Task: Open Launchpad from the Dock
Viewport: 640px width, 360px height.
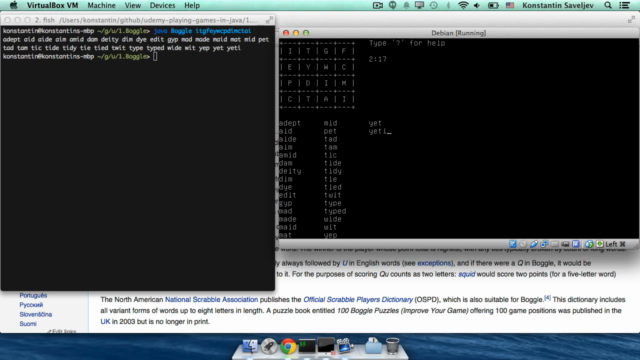Action: coord(269,346)
